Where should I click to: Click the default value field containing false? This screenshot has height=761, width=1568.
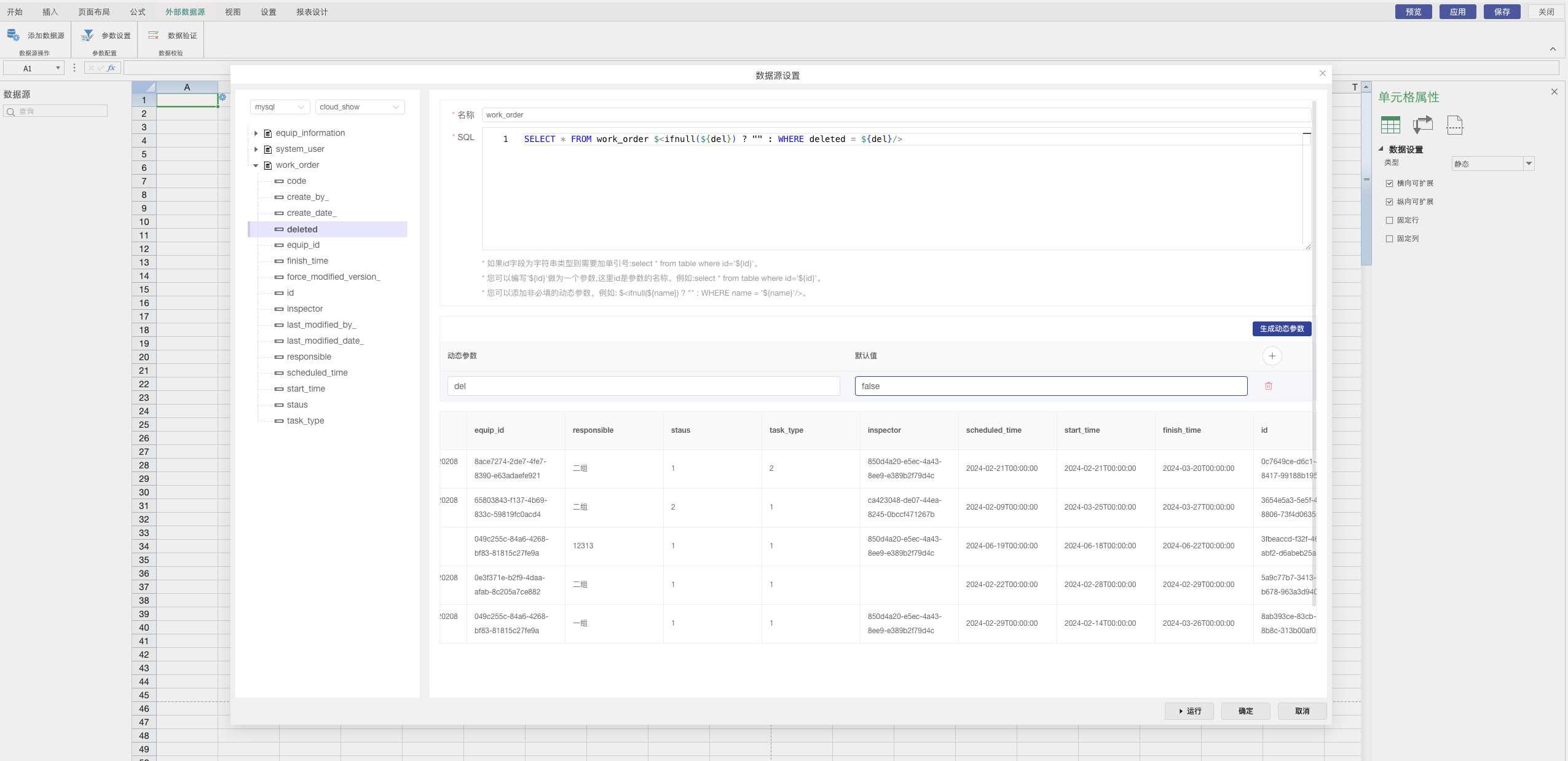[x=1050, y=386]
